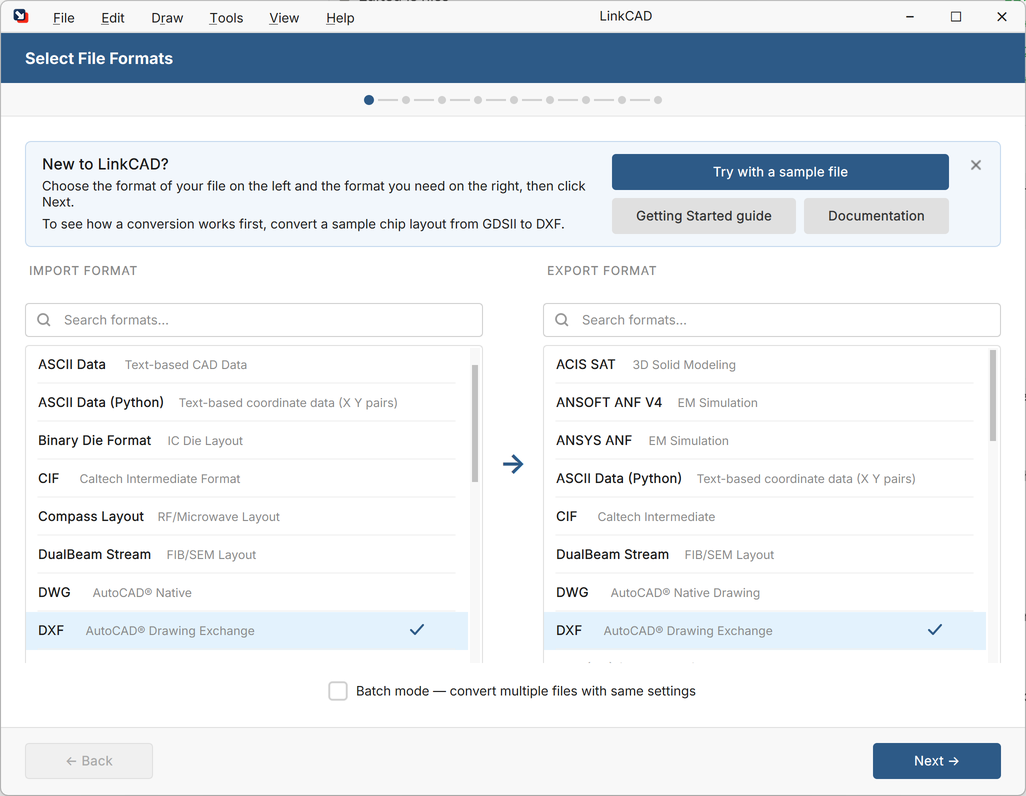Select ASCII Data import format
This screenshot has height=796, width=1026.
(x=247, y=365)
